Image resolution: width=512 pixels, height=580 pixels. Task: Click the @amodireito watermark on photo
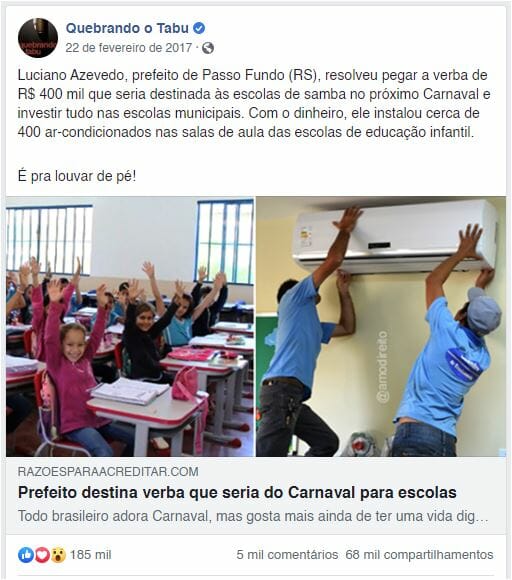(x=382, y=366)
